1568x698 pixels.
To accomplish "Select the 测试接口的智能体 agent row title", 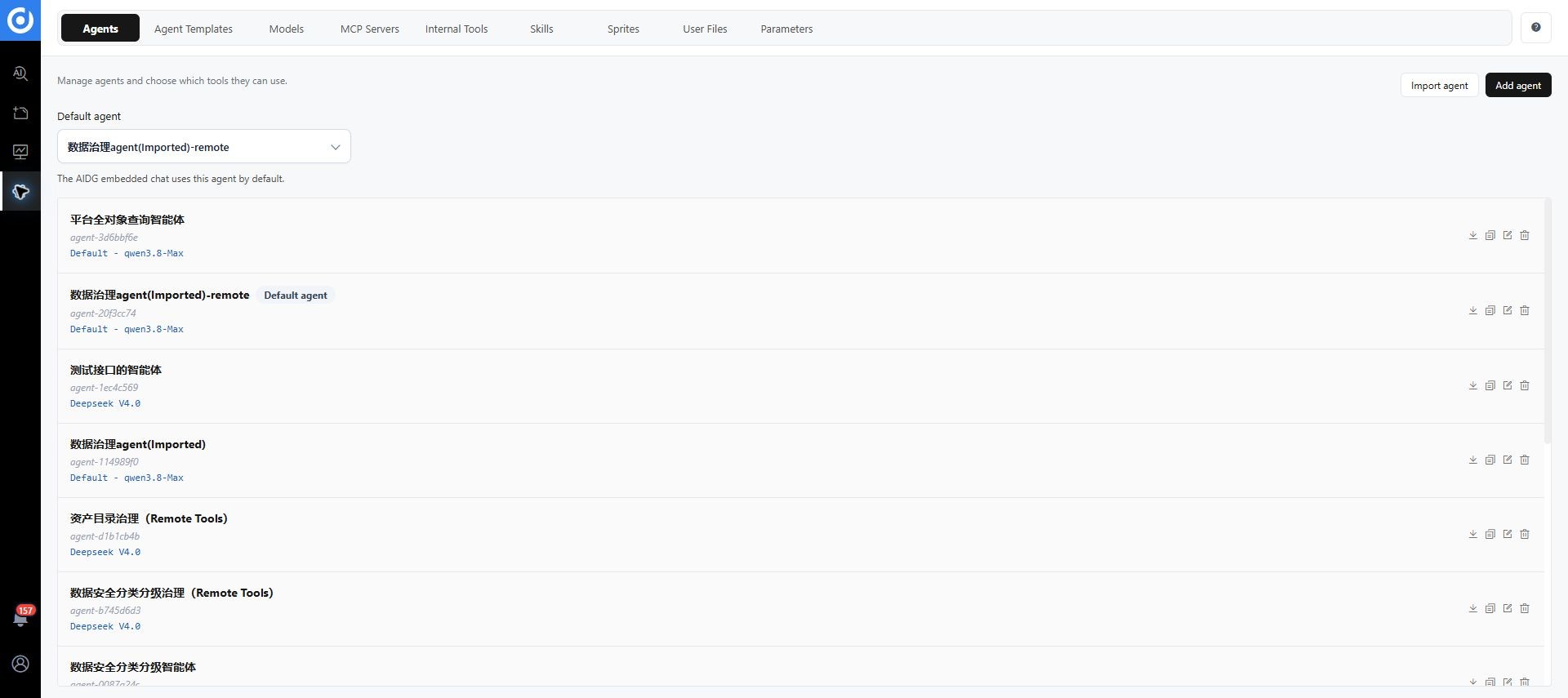I will coord(116,370).
